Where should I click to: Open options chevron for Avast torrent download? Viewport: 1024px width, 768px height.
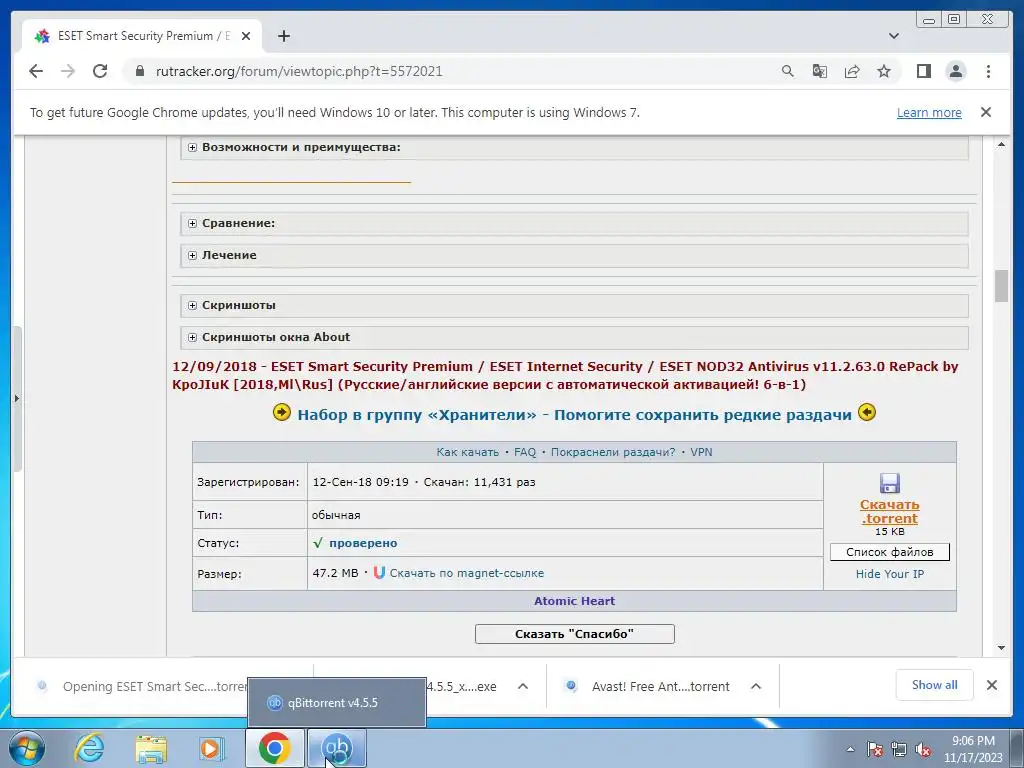756,686
